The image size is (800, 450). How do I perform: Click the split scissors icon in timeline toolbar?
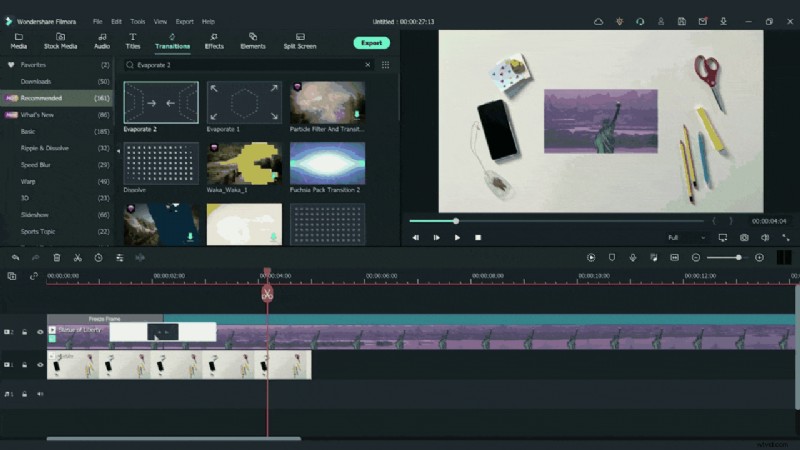pyautogui.click(x=77, y=257)
